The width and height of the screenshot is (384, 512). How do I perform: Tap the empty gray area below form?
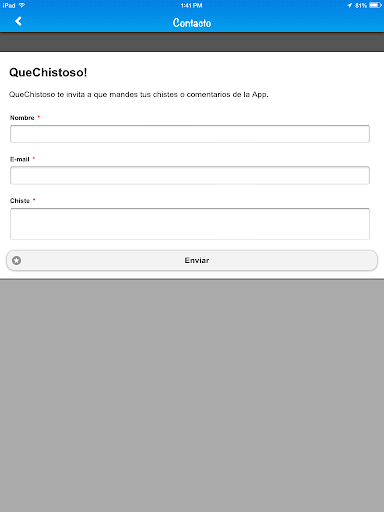click(x=192, y=396)
